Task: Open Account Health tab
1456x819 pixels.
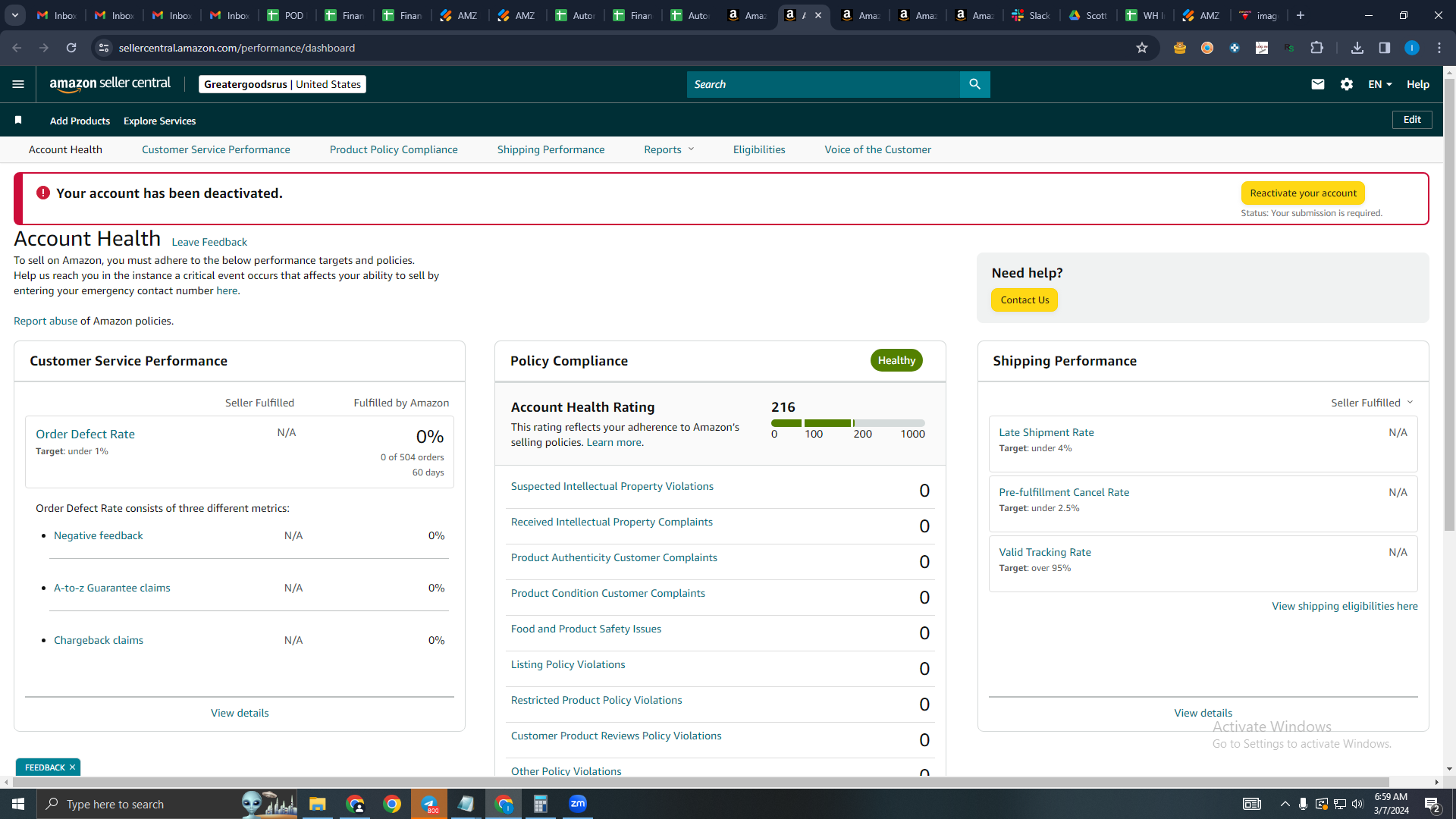Action: (x=65, y=149)
